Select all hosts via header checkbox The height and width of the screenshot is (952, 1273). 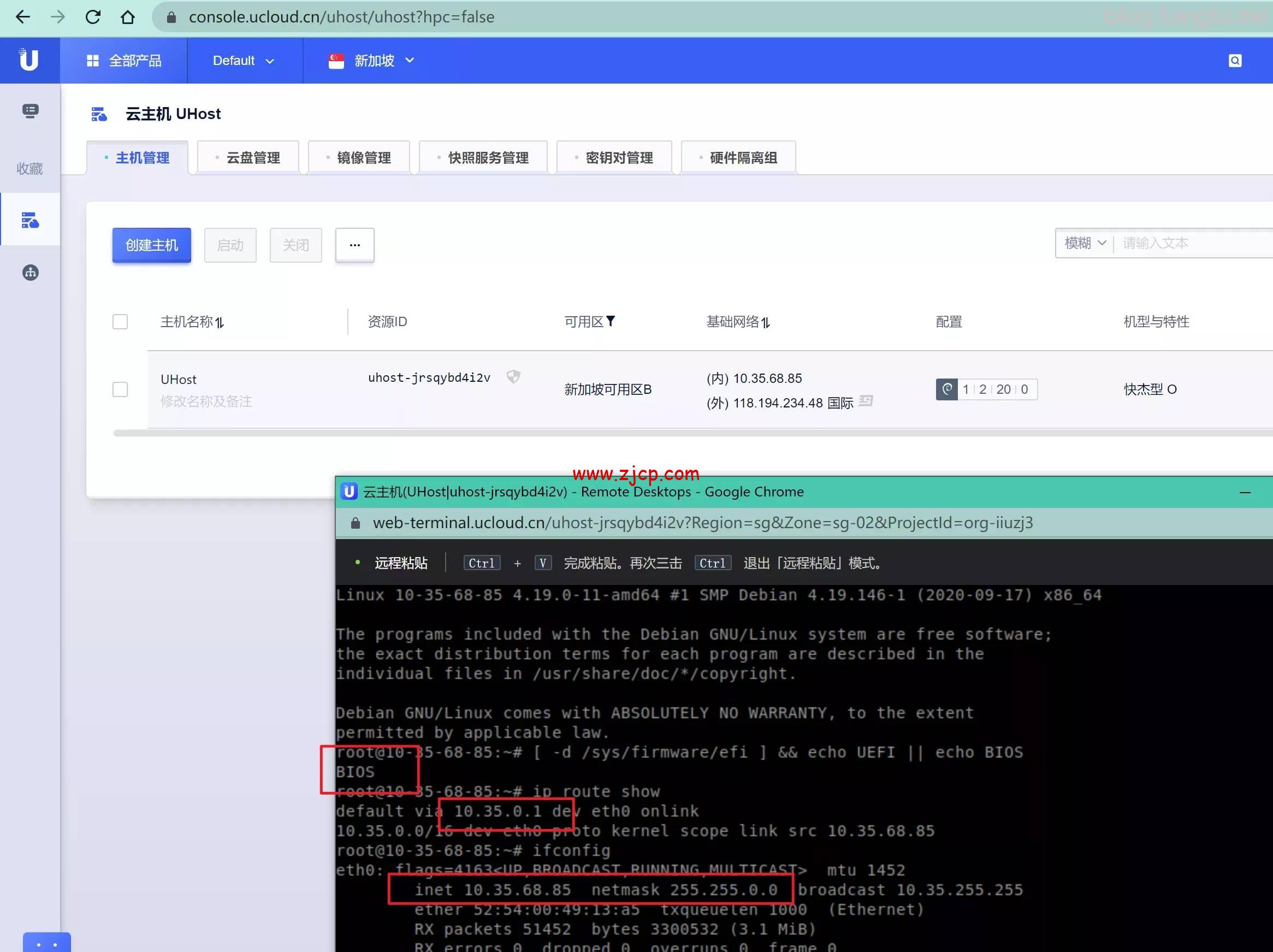(x=120, y=322)
